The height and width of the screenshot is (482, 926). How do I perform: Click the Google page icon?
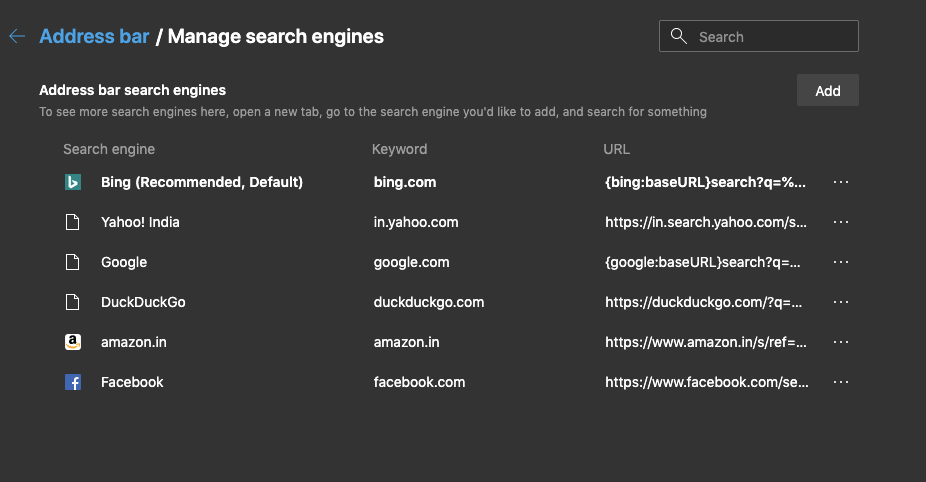[73, 262]
